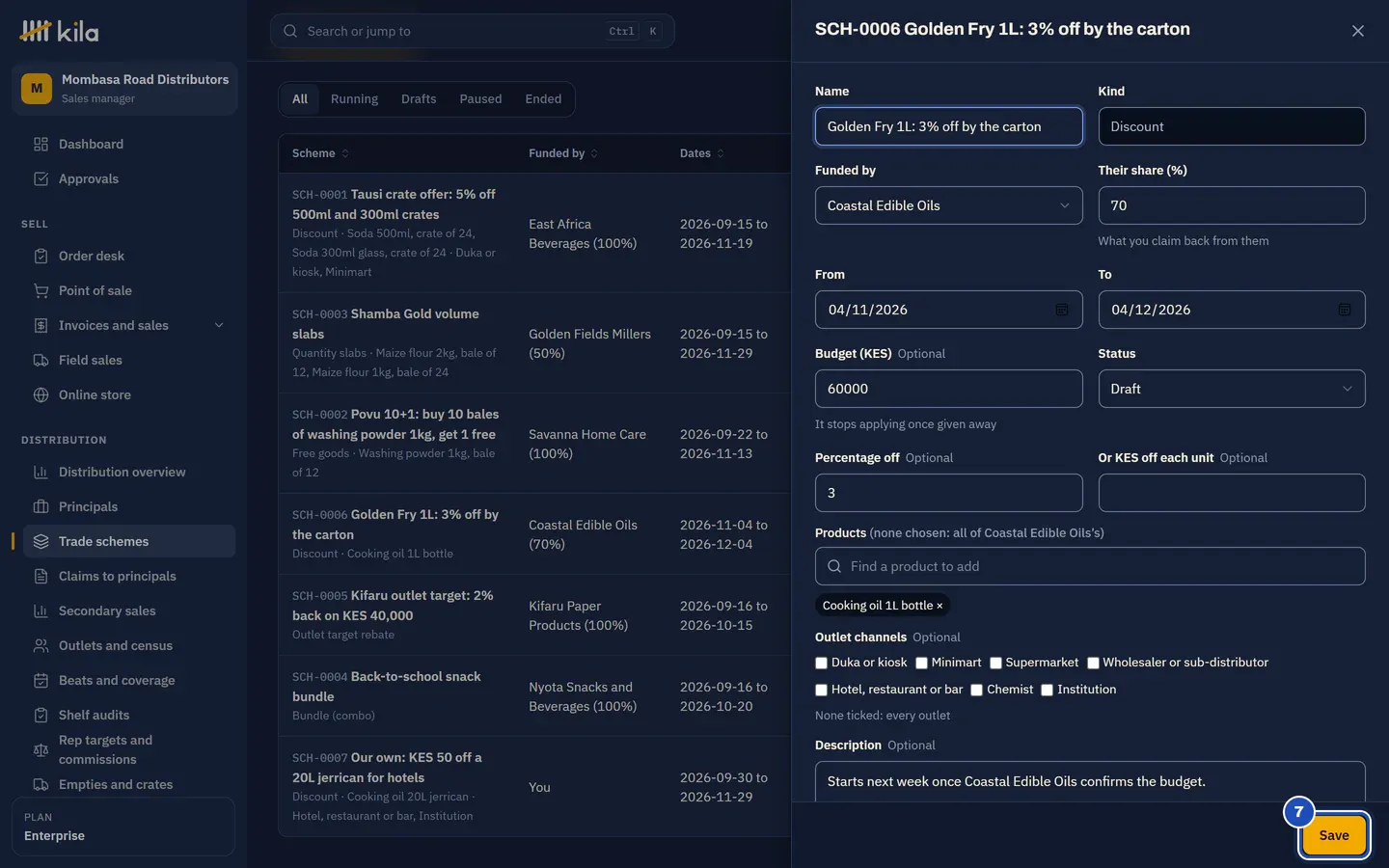Image resolution: width=1389 pixels, height=868 pixels.
Task: Enable the Supermarket outlet channel checkbox
Action: 995,663
